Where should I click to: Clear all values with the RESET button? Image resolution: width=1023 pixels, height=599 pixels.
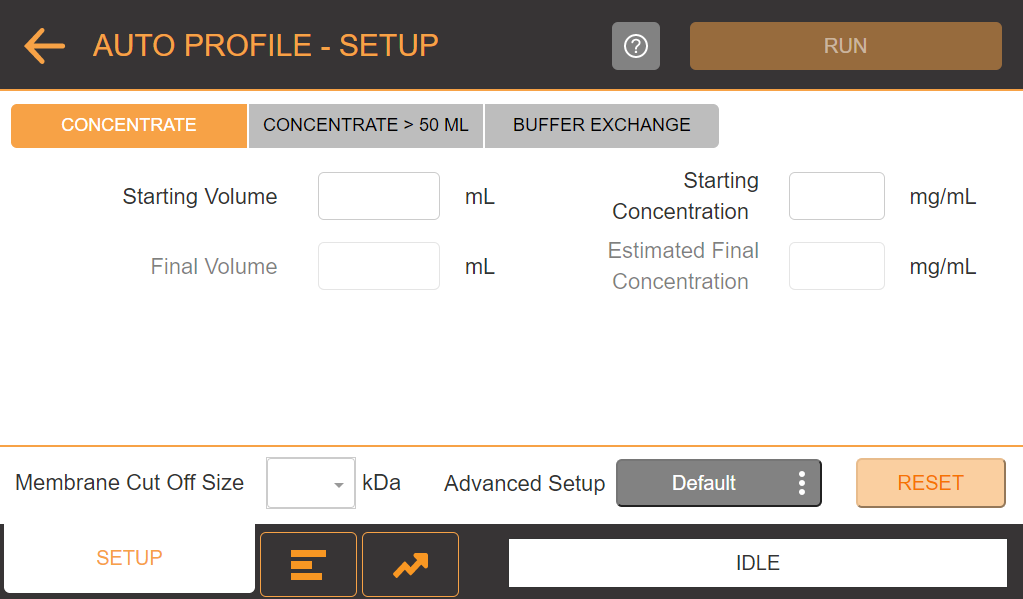[x=930, y=483]
